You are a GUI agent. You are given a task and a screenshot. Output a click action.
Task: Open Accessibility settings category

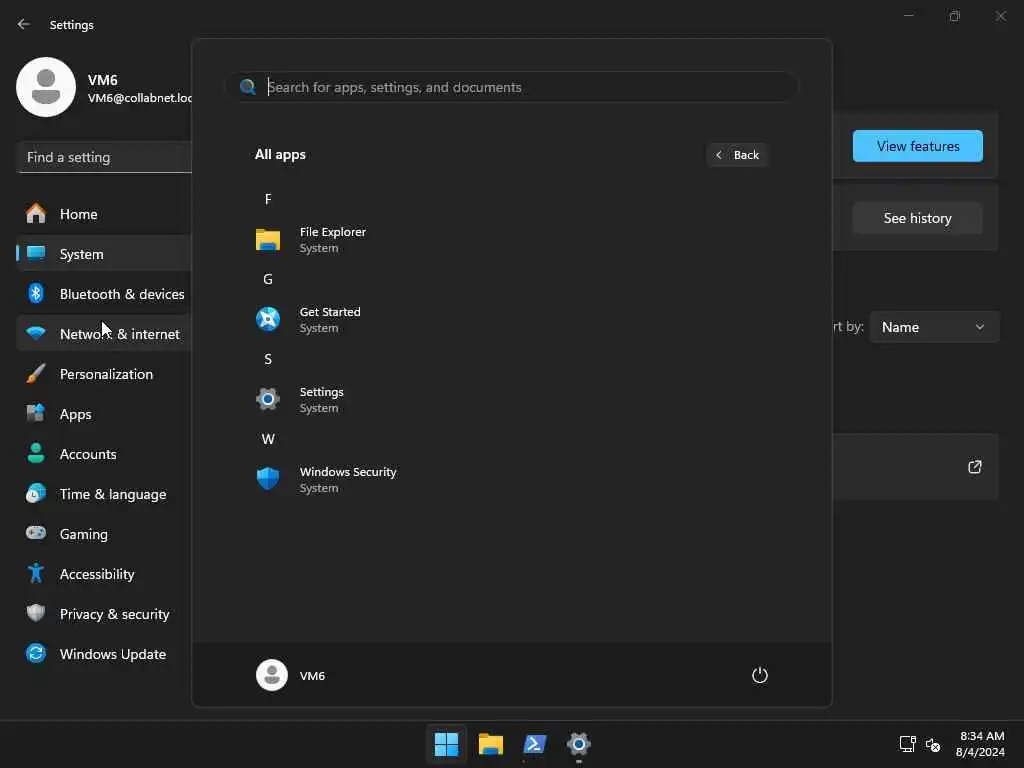click(104, 574)
